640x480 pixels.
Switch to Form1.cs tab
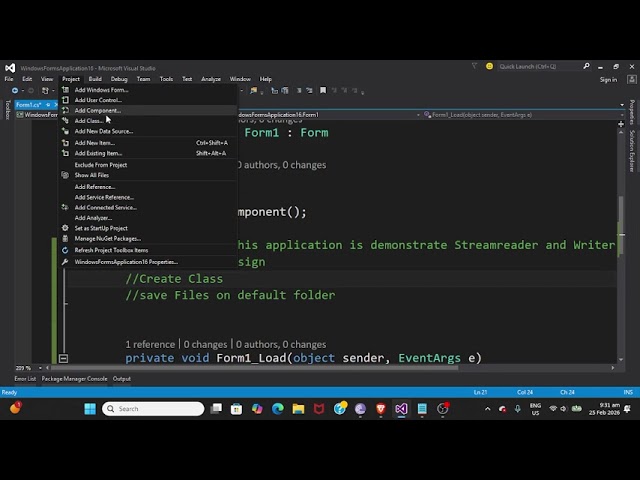(x=29, y=105)
